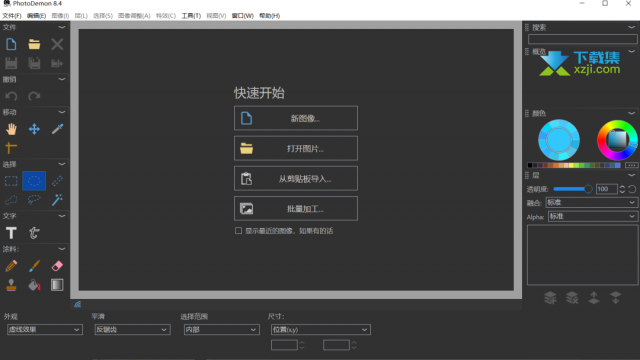Collapse the 层 panel
The height and width of the screenshot is (360, 640).
point(631,176)
